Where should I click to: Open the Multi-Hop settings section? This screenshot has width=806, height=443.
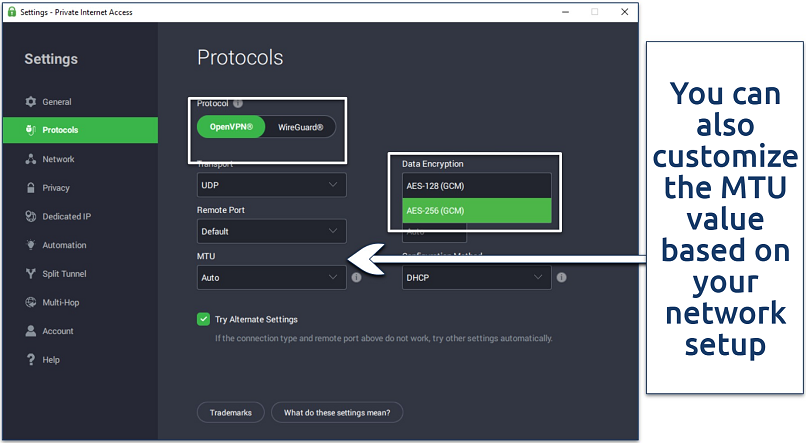click(x=80, y=302)
